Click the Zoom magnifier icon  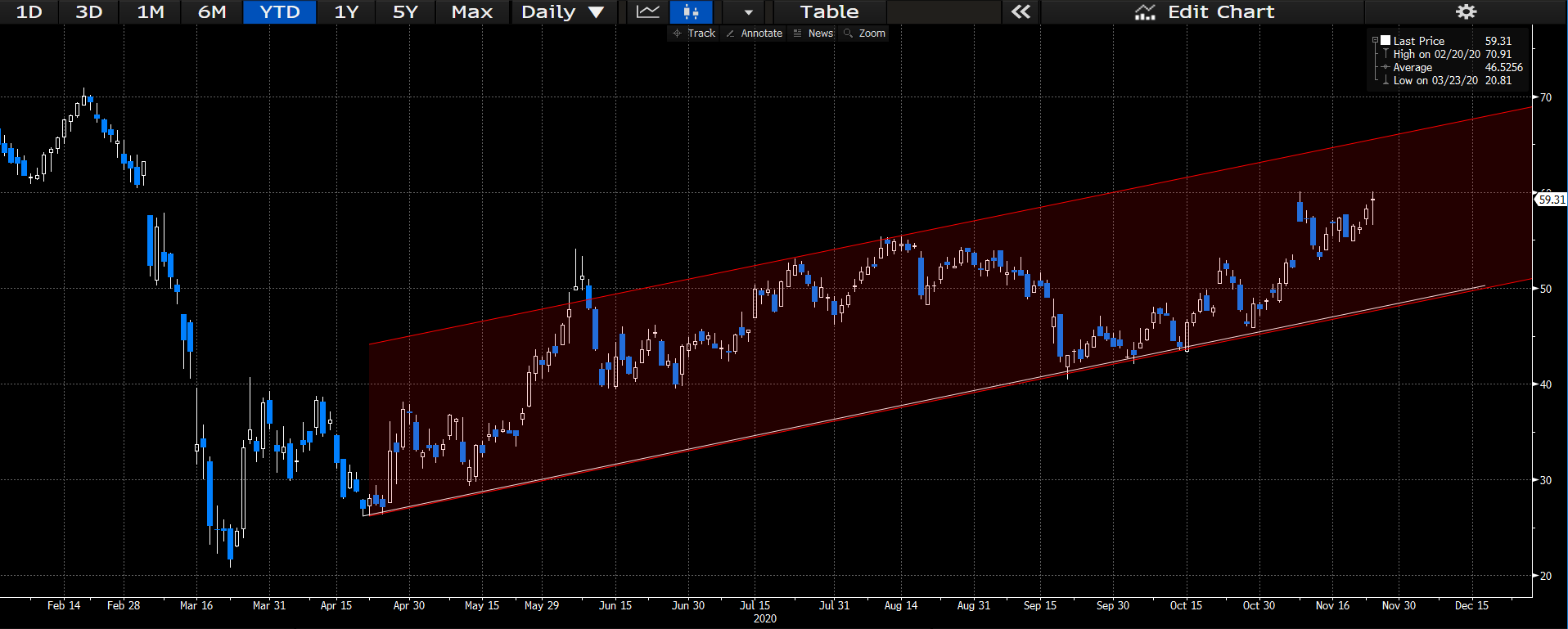[849, 34]
